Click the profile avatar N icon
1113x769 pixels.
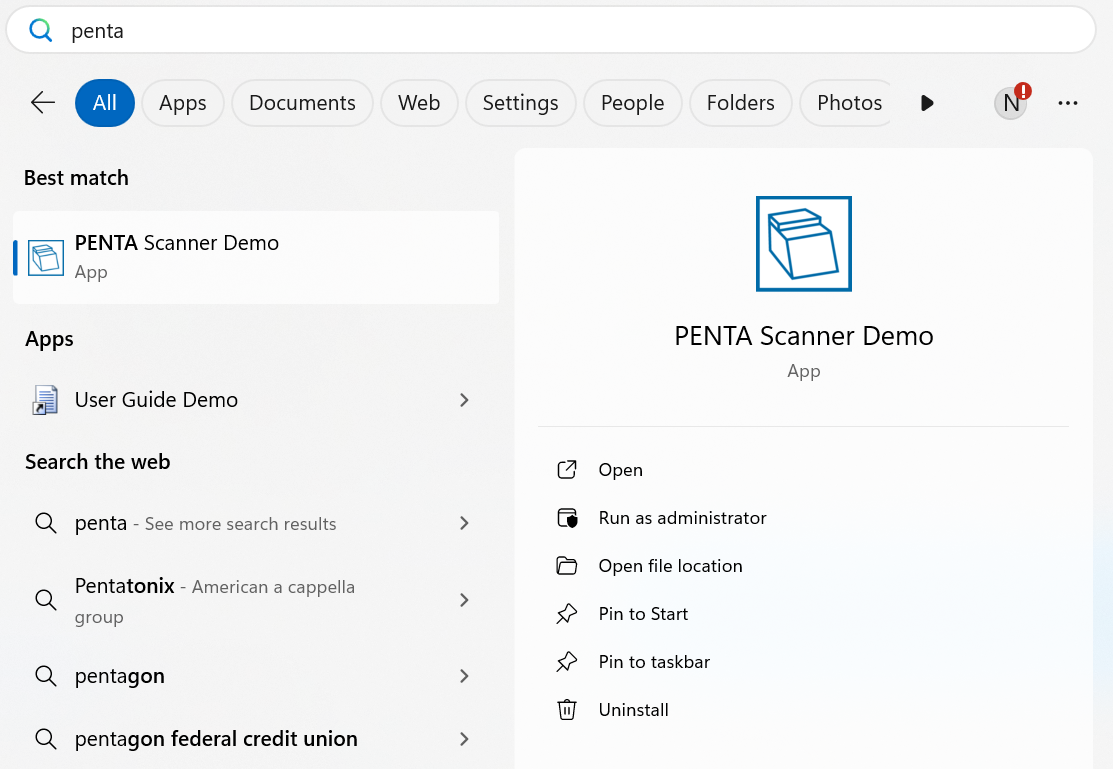1011,102
